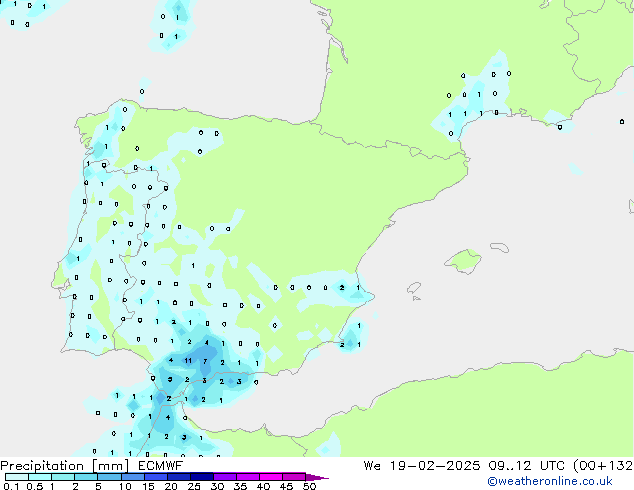Click the 'We' weekday abbreviation
The width and height of the screenshot is (634, 490).
pyautogui.click(x=372, y=466)
